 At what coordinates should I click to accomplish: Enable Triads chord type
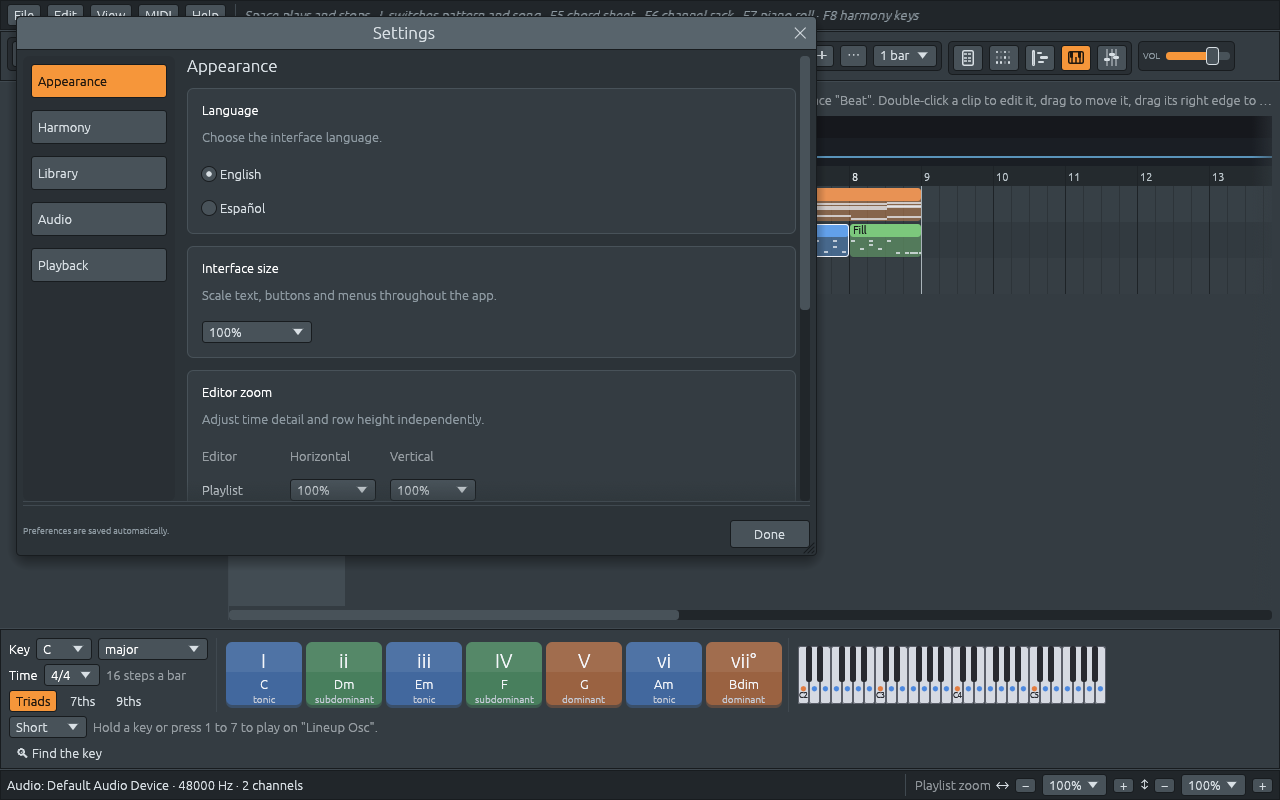33,701
